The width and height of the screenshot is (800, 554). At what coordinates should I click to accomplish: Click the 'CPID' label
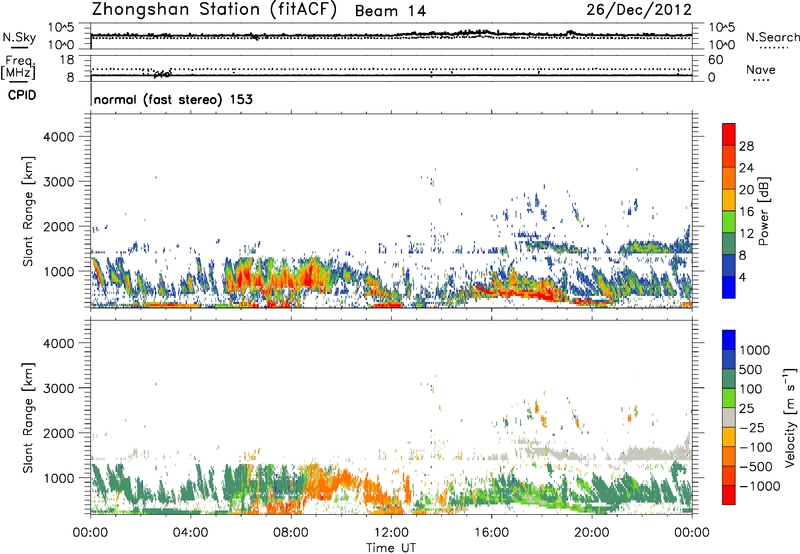pyautogui.click(x=22, y=95)
